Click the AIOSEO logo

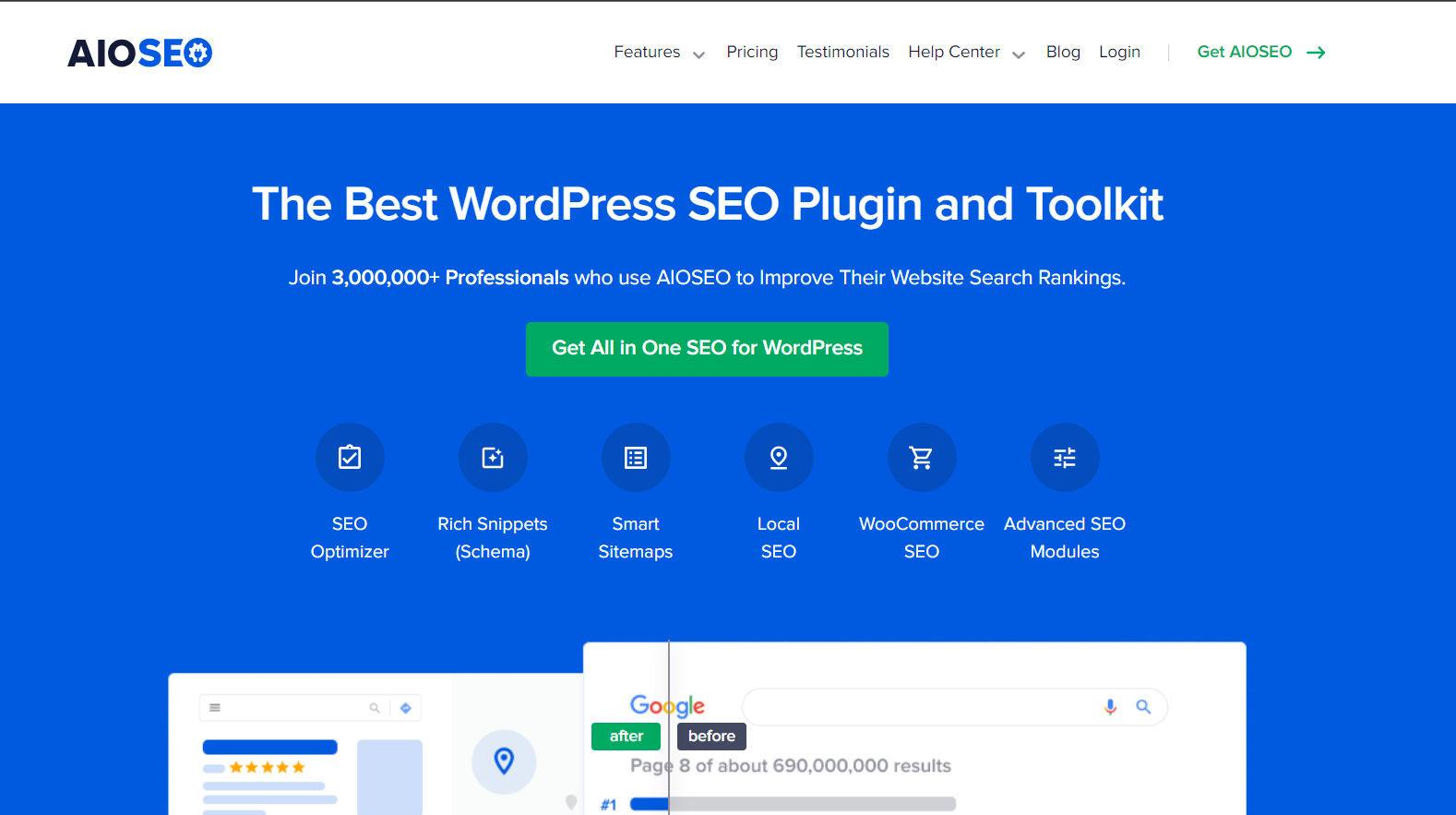139,53
